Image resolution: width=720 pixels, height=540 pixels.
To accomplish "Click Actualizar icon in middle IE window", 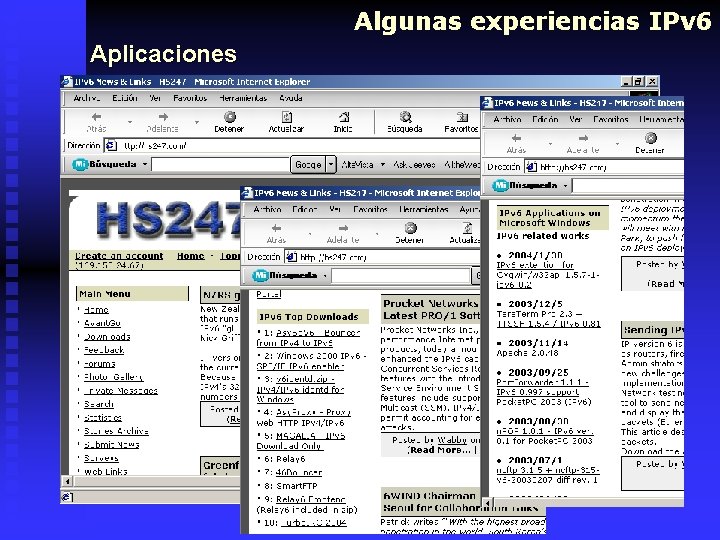I will pyautogui.click(x=467, y=228).
